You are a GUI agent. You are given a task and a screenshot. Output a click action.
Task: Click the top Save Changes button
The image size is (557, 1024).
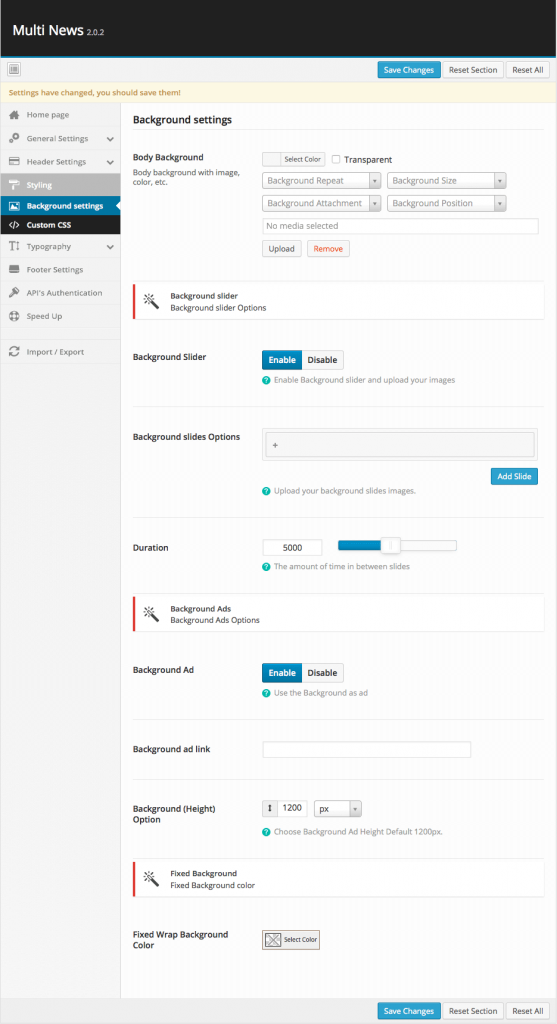click(409, 70)
